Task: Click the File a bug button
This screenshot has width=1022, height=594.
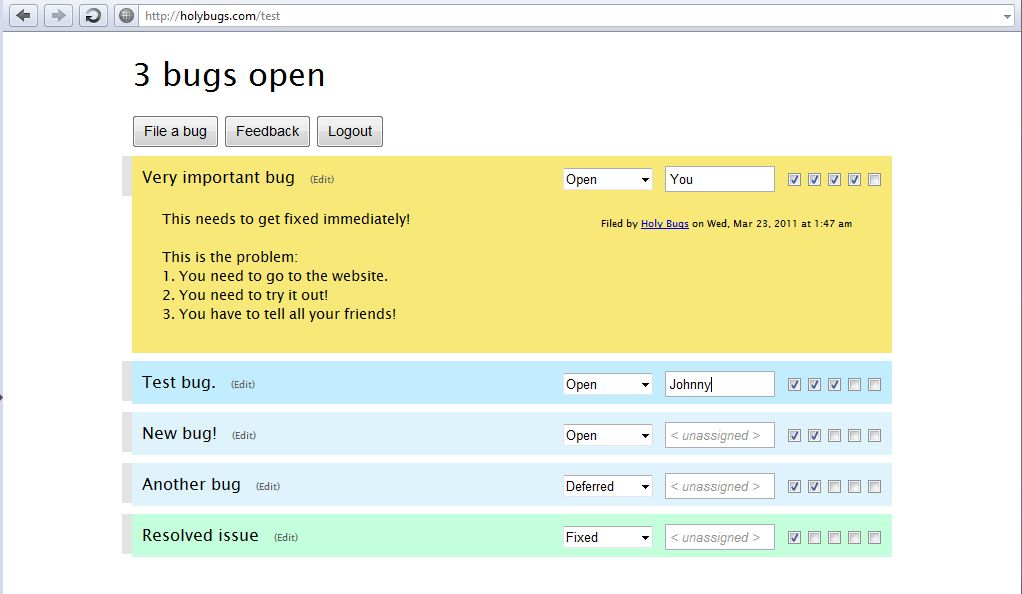Action: point(175,131)
